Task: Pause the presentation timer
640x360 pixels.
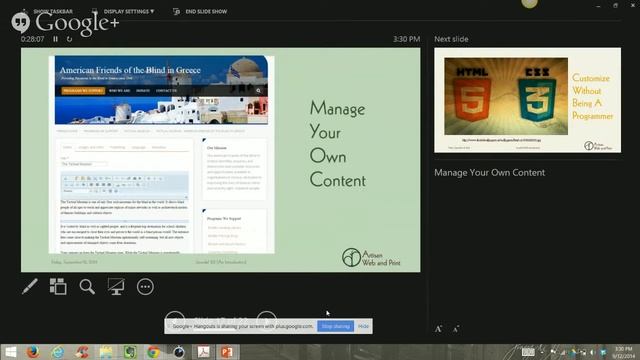Action: (x=56, y=39)
